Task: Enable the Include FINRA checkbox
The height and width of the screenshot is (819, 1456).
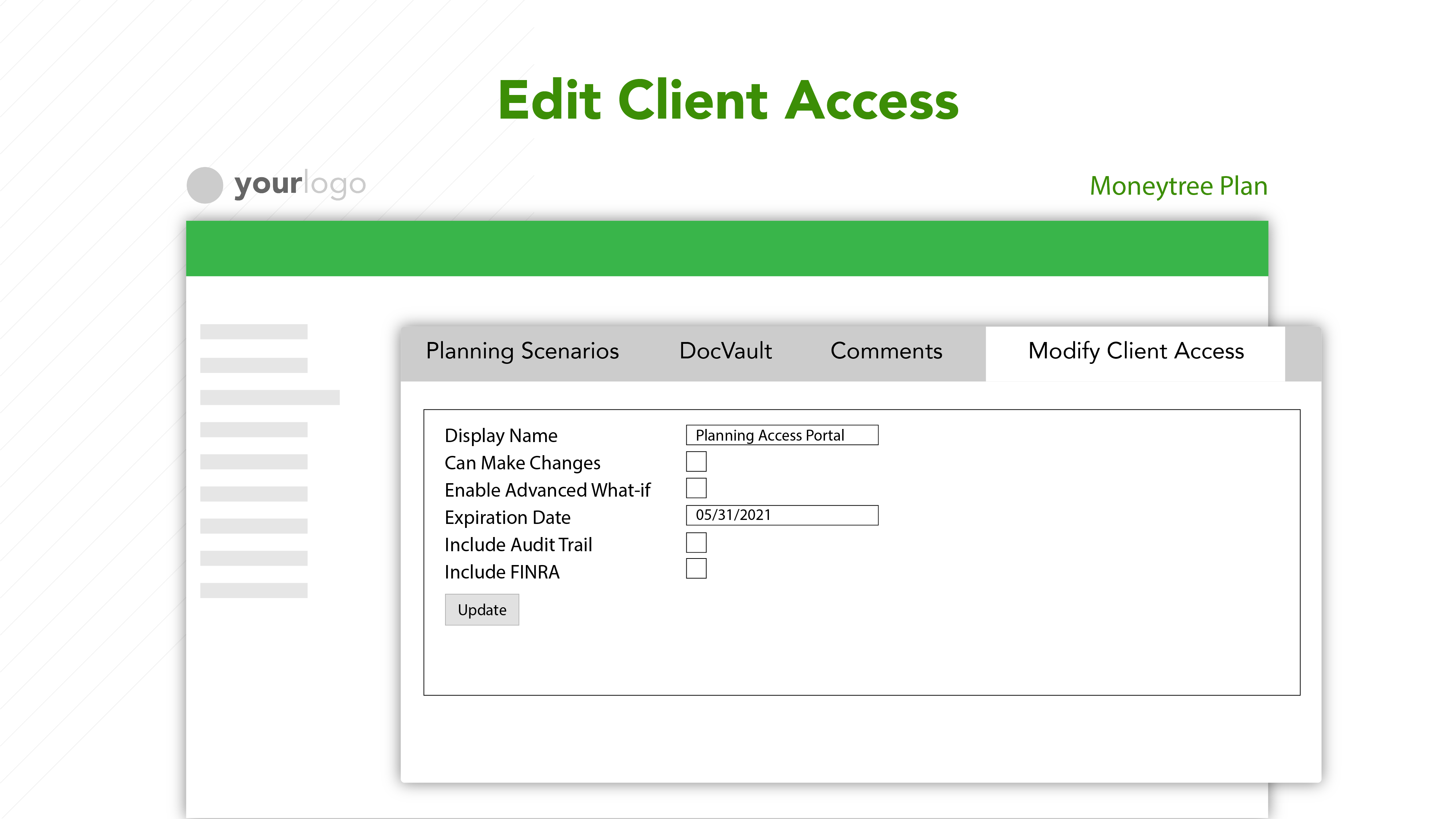Action: click(x=697, y=569)
